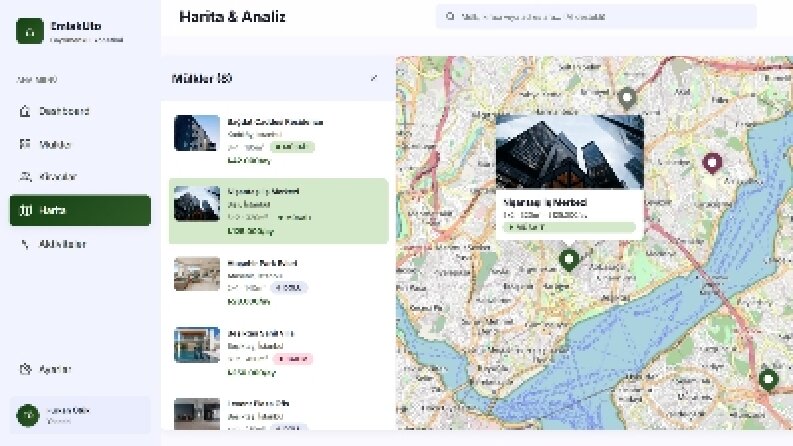Click the edit icon beside Mülkler heading
The height and width of the screenshot is (446, 793).
374,78
